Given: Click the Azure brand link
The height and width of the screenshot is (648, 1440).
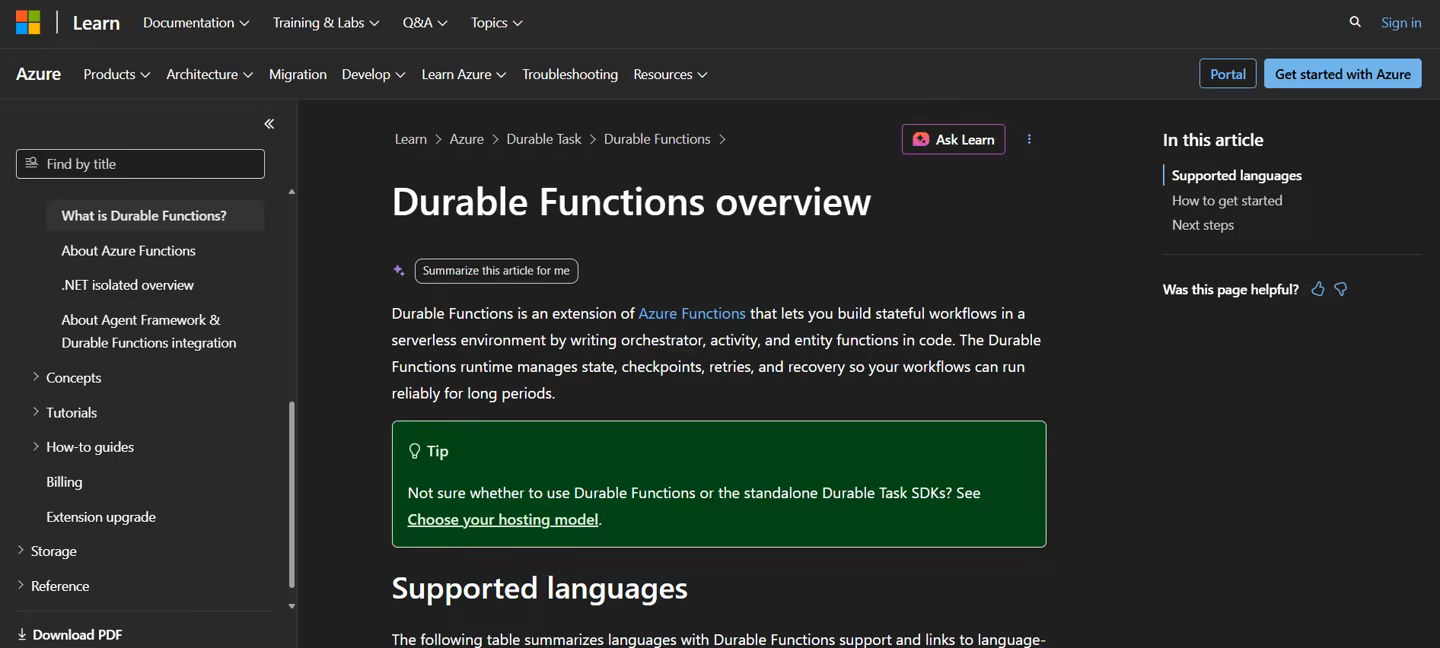Looking at the screenshot, I should click(38, 74).
